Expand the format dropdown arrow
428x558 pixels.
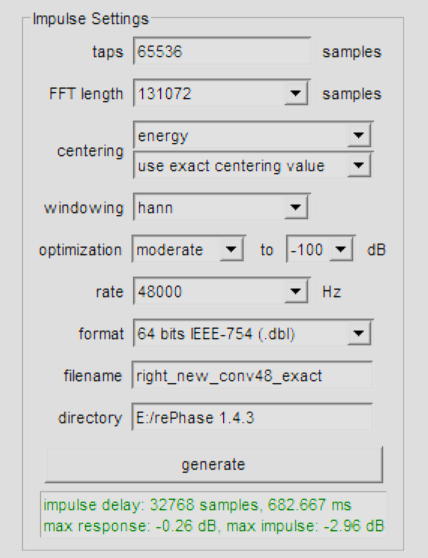pyautogui.click(x=359, y=333)
